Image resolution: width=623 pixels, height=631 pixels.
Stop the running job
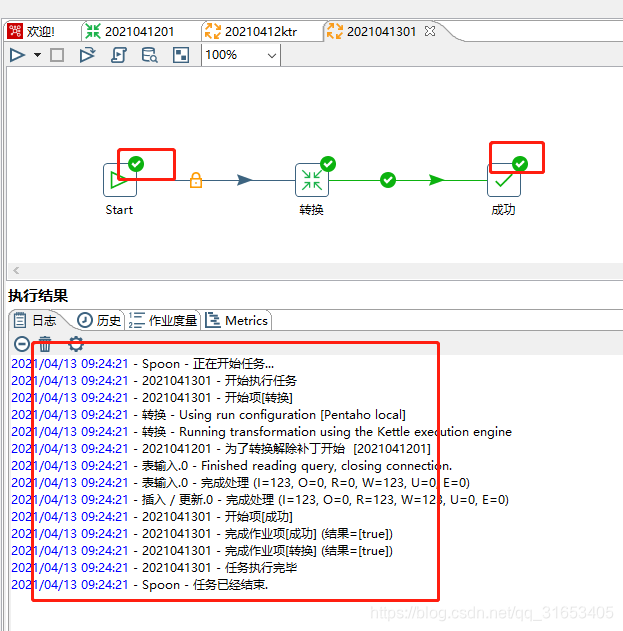(57, 55)
